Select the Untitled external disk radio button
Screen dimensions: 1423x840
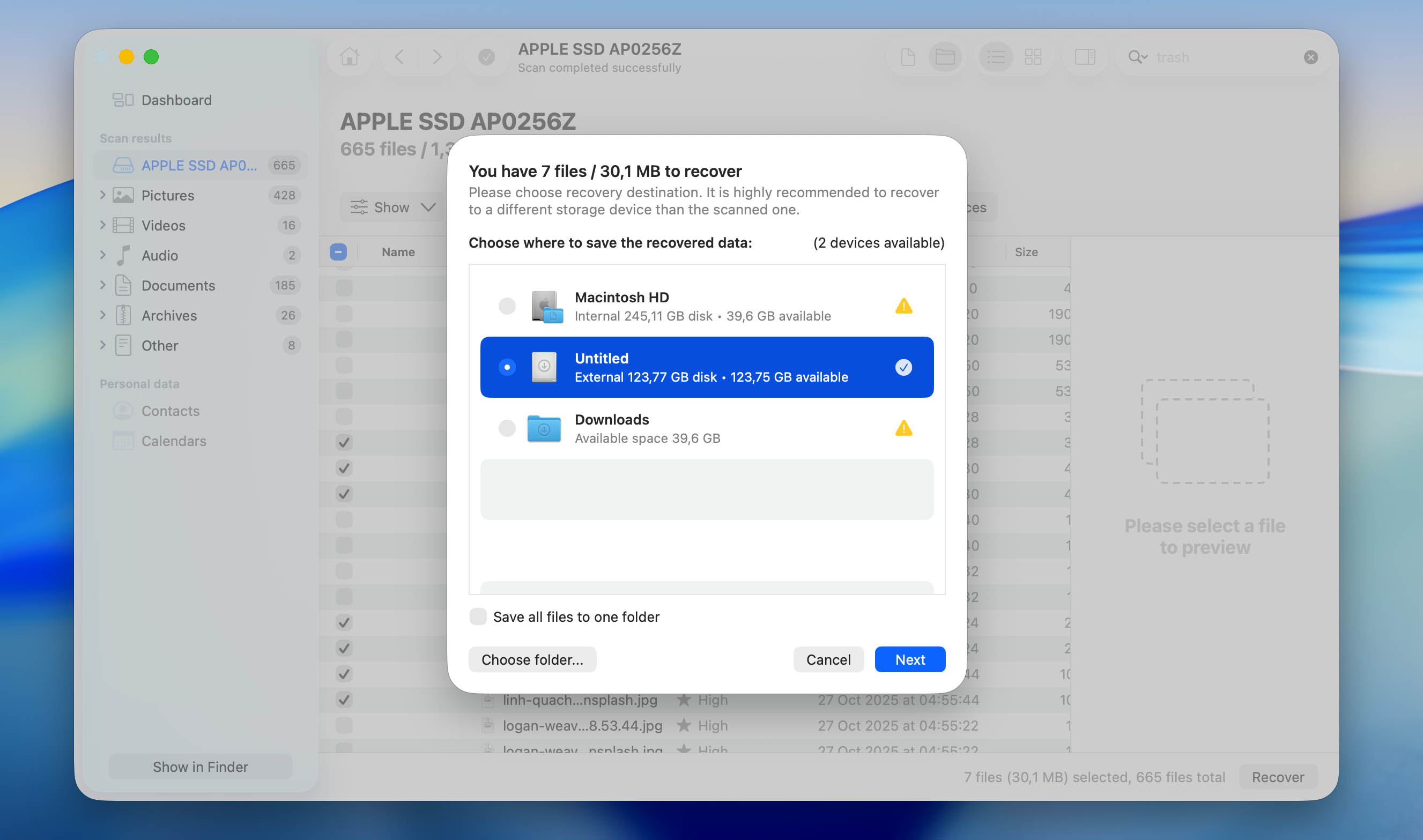pyautogui.click(x=507, y=367)
